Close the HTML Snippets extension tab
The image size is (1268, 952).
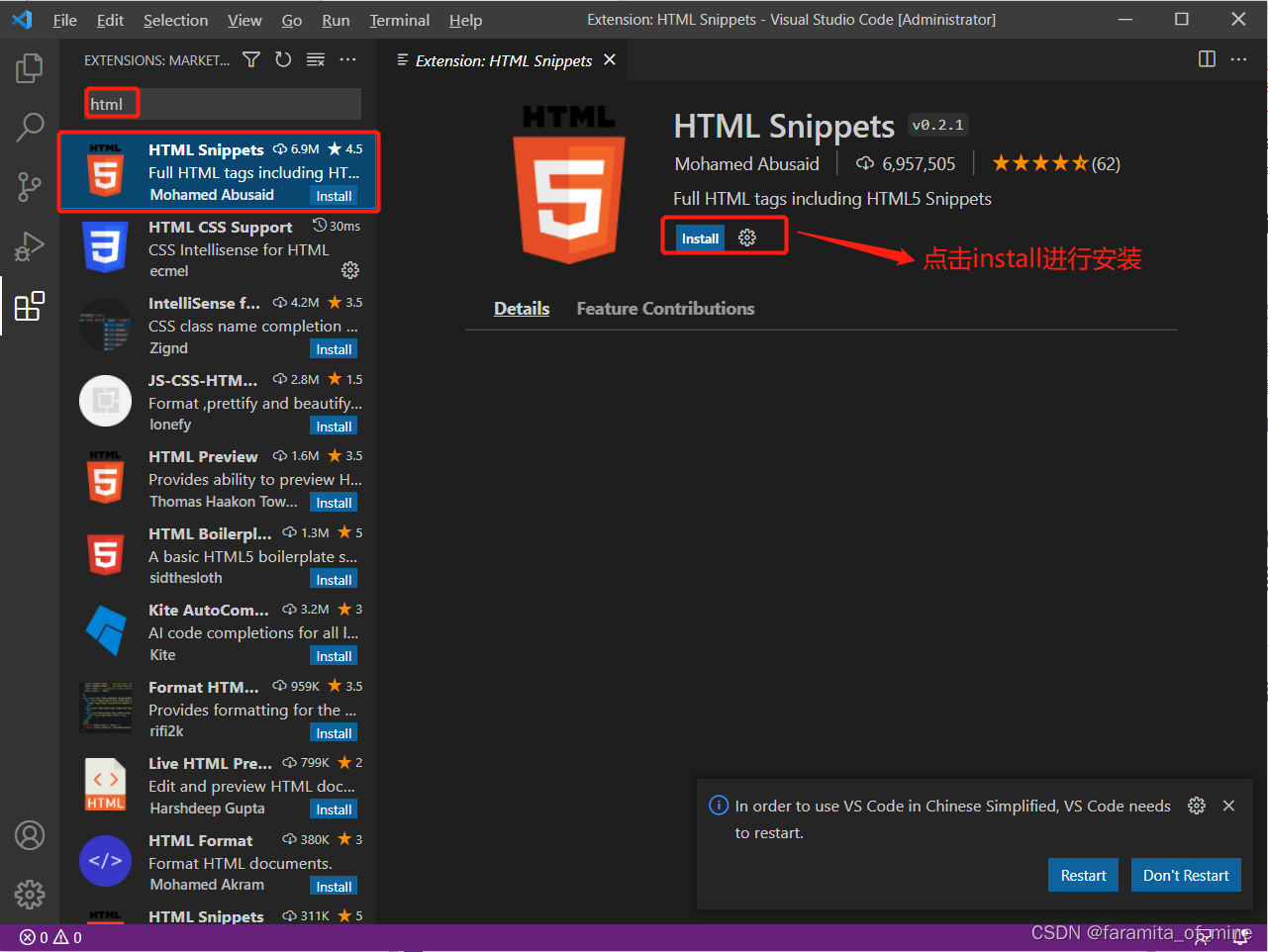pyautogui.click(x=610, y=60)
